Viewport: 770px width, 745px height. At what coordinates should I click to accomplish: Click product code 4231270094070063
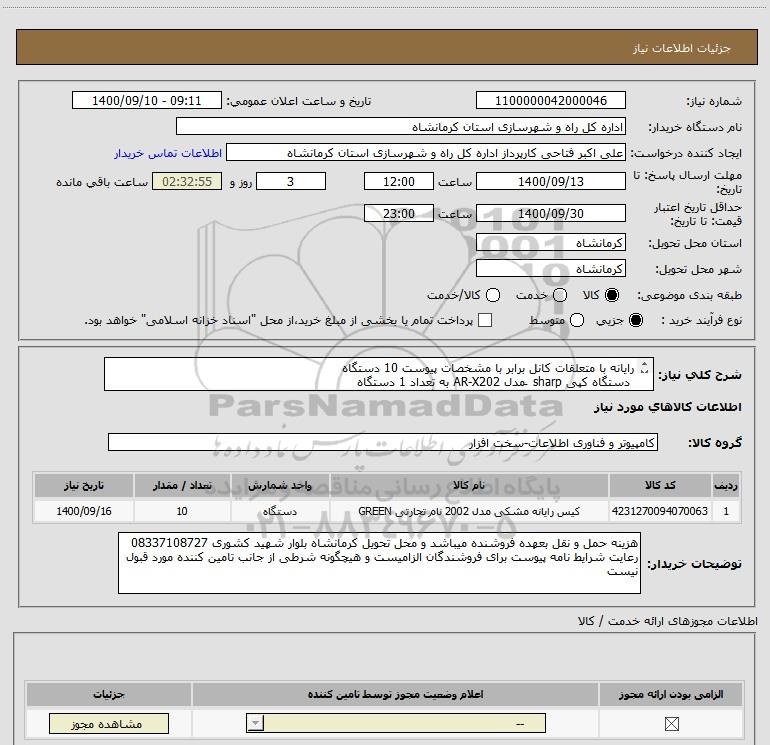click(x=660, y=511)
